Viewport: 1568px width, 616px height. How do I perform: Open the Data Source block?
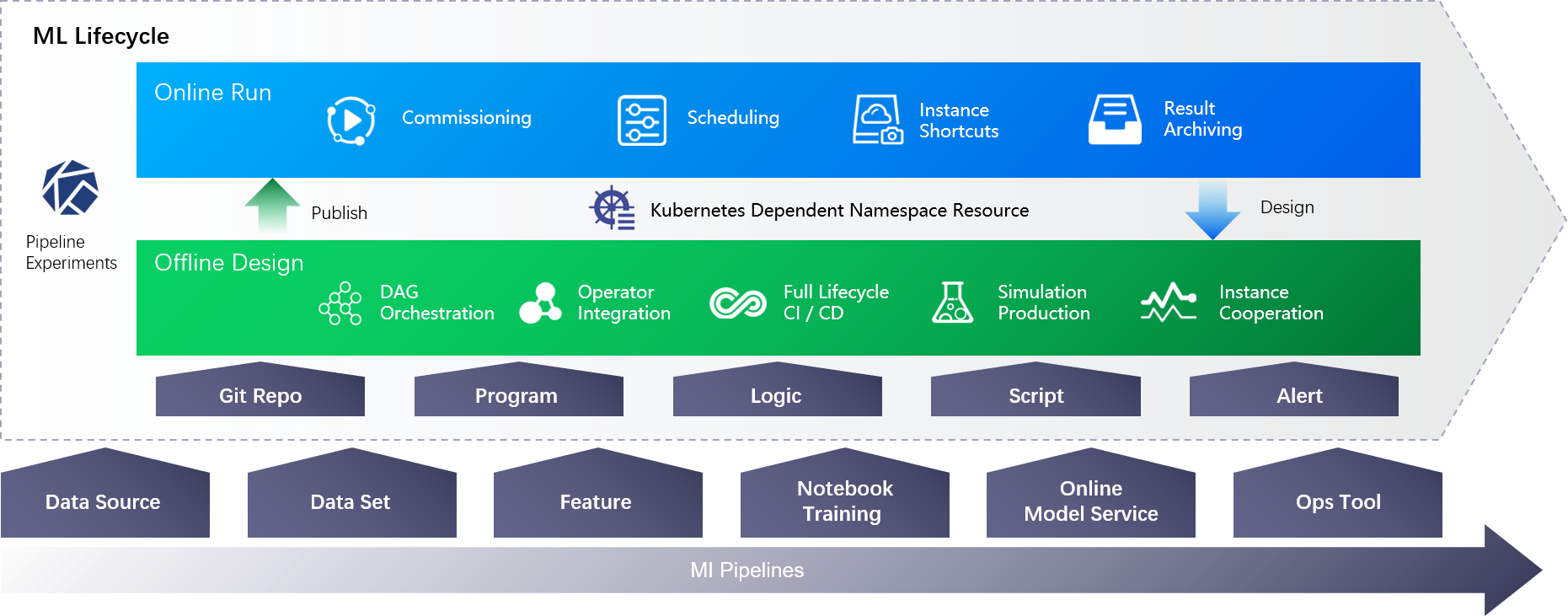coord(105,493)
